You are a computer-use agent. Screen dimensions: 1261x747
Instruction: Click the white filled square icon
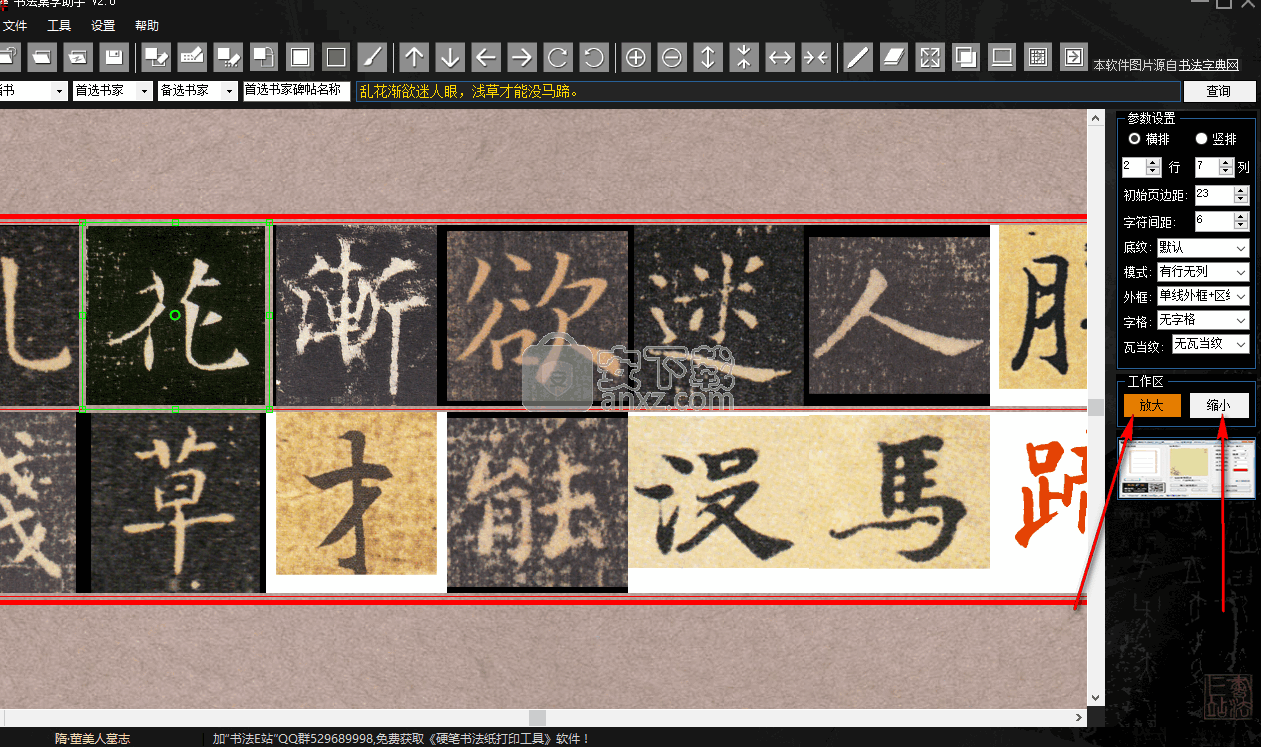pos(301,56)
